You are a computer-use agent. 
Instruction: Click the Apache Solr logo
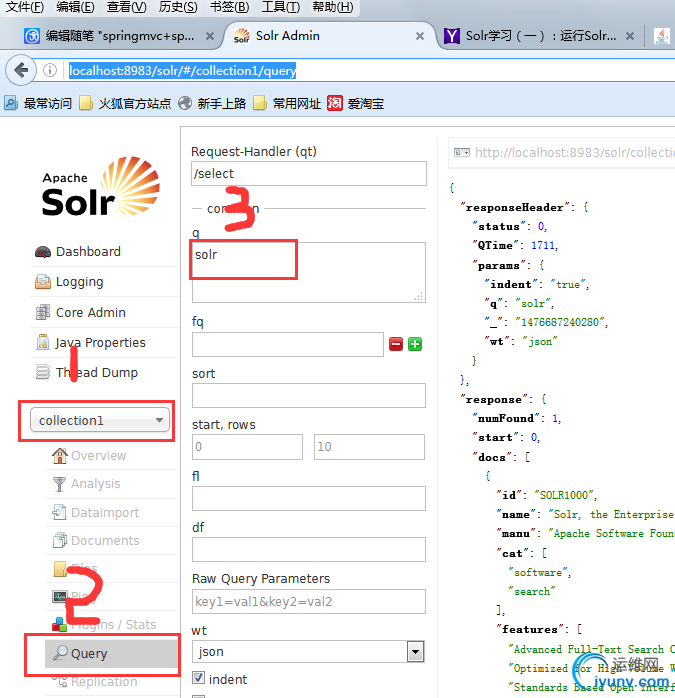101,187
